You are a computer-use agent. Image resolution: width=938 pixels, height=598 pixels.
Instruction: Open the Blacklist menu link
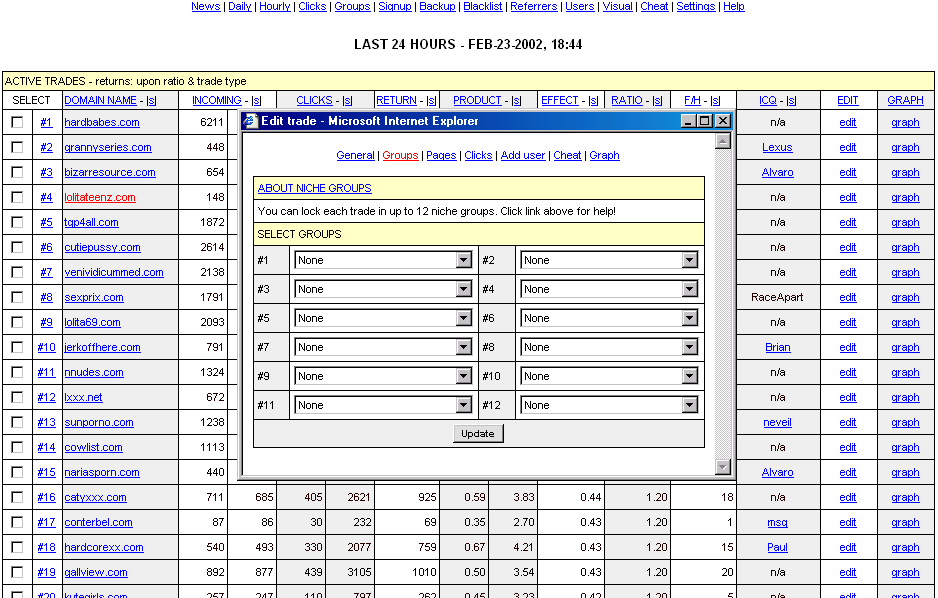coord(483,7)
